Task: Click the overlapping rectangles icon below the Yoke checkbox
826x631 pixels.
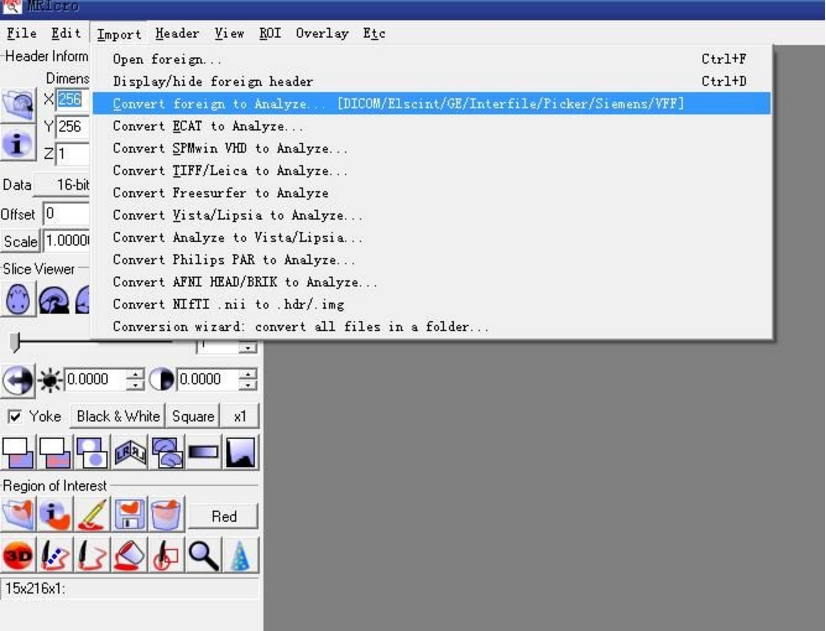Action: point(18,452)
